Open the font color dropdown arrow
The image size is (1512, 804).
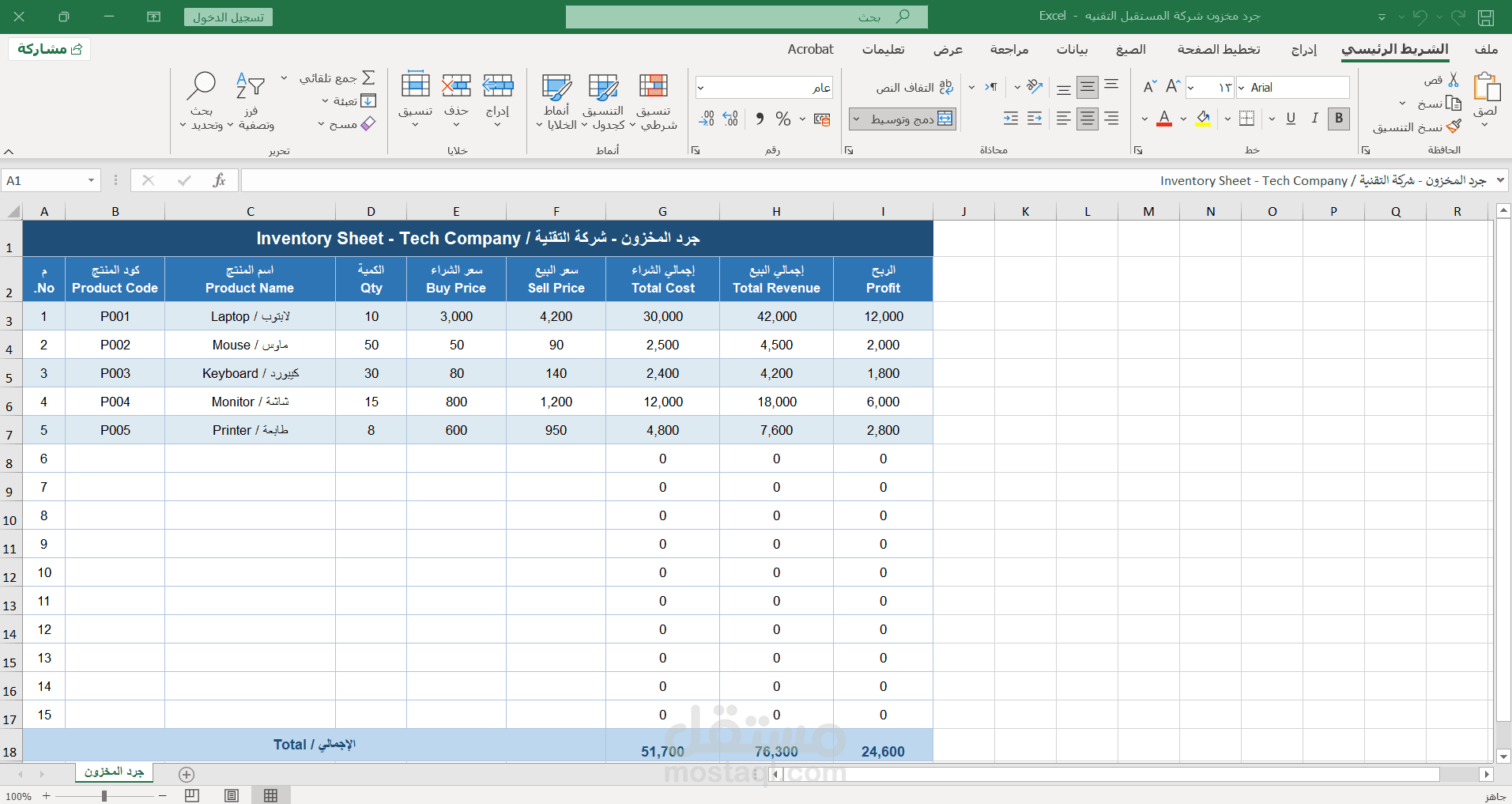(1144, 119)
